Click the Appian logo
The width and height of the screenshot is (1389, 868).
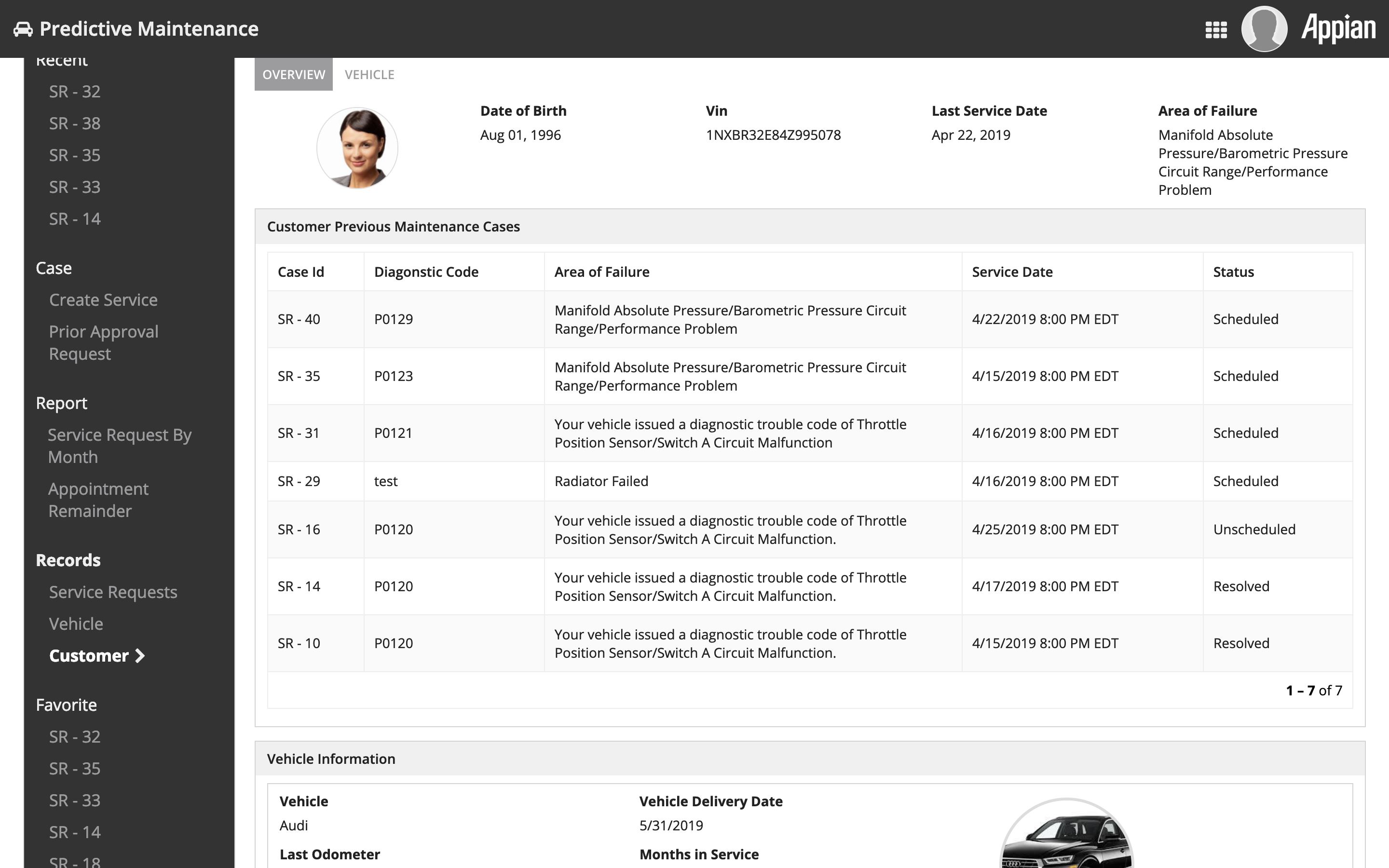pos(1338,29)
